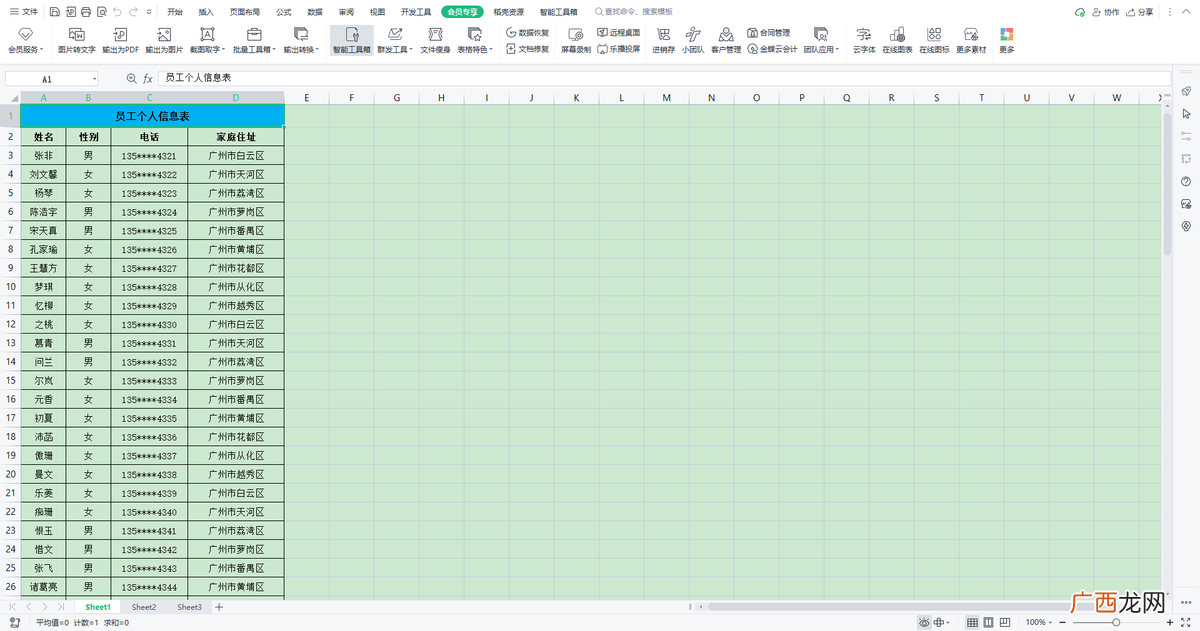This screenshot has width=1200, height=631.
Task: Click the zoom magnifier icon beside fx
Action: coord(131,78)
